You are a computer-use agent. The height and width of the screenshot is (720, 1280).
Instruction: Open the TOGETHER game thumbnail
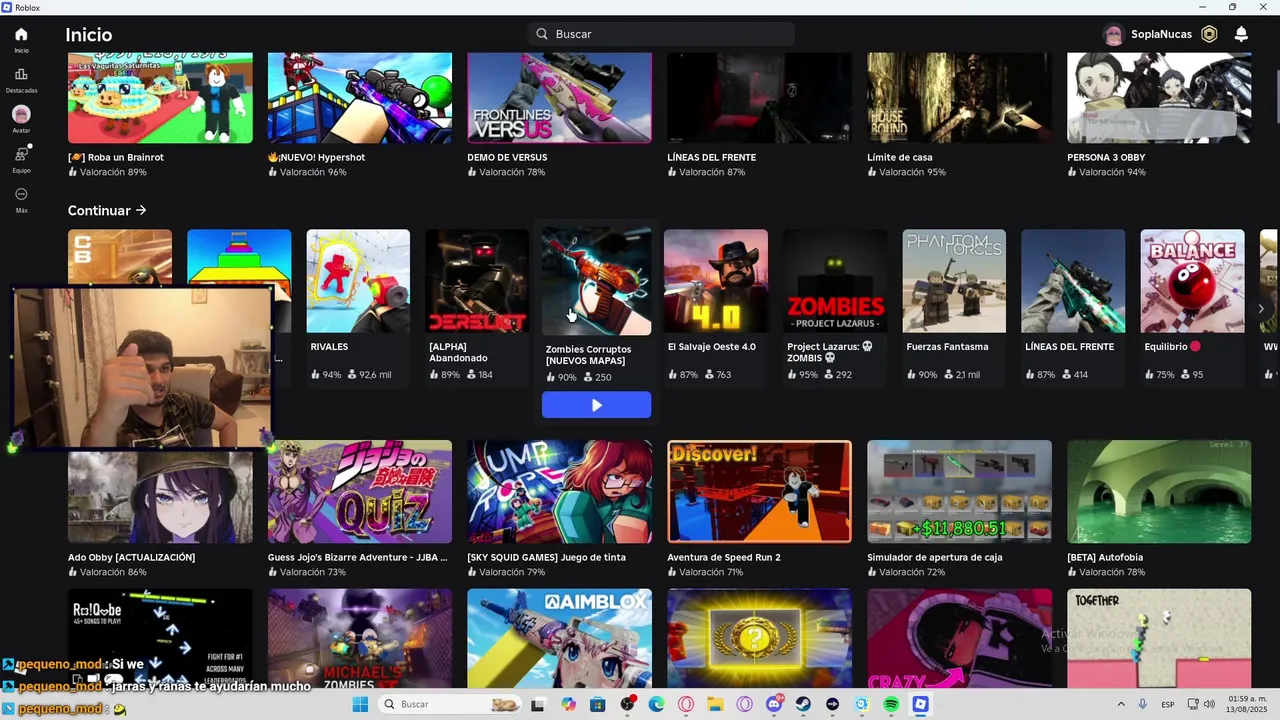1159,638
